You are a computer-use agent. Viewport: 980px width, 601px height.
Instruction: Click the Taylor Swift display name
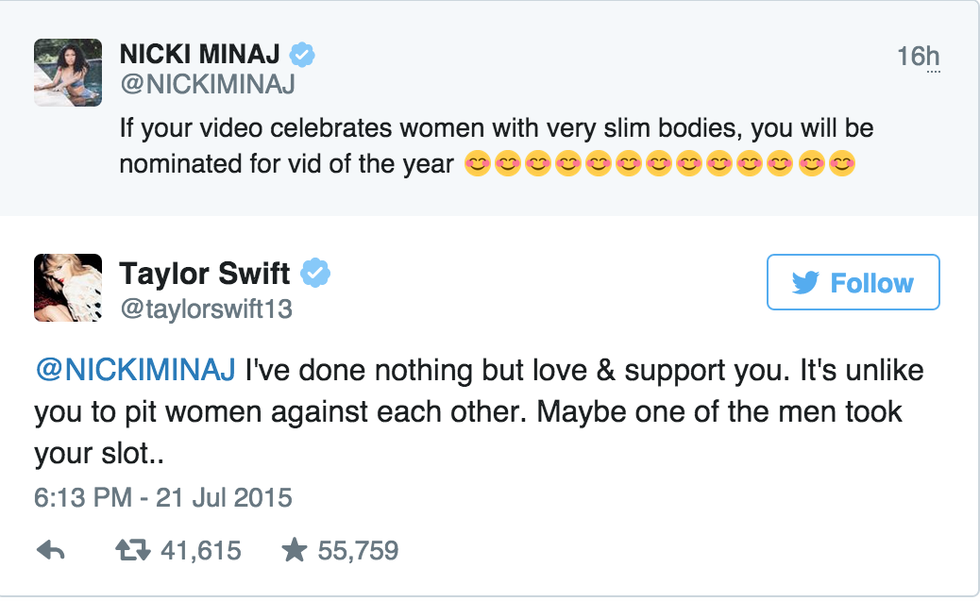(x=204, y=272)
